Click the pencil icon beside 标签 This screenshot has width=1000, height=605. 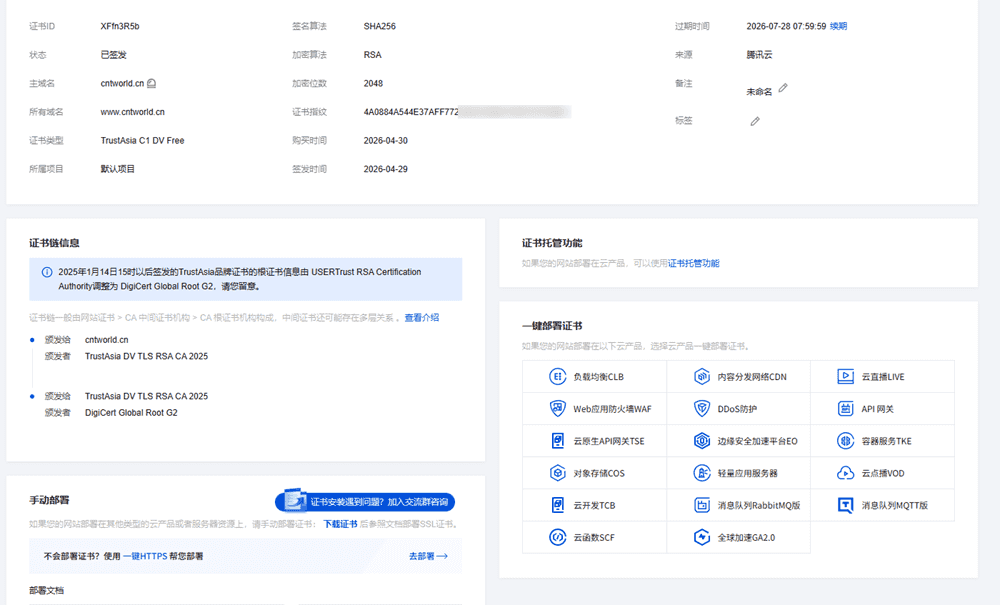pyautogui.click(x=755, y=121)
